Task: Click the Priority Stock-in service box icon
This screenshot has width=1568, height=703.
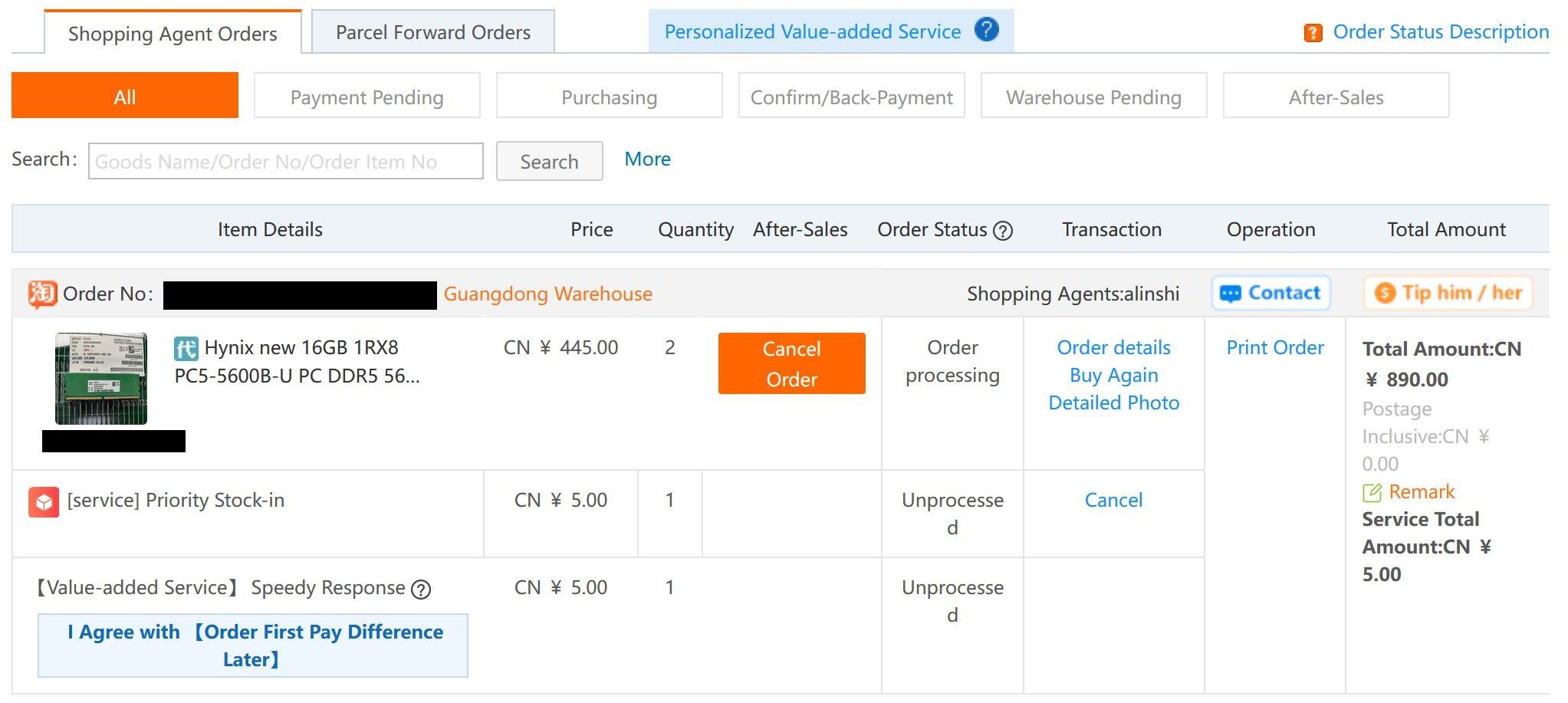Action: coord(44,502)
